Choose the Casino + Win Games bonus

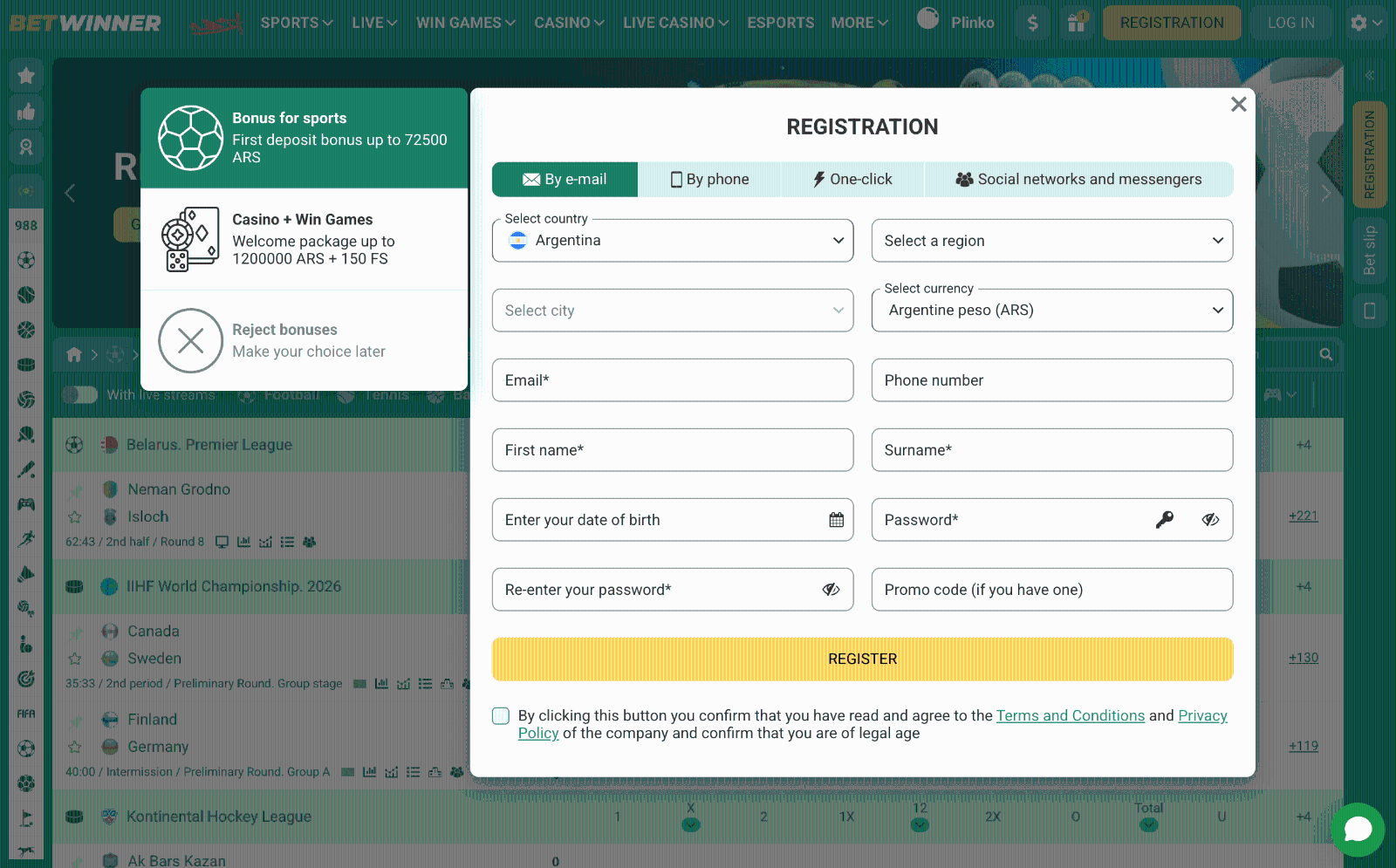pyautogui.click(x=304, y=239)
